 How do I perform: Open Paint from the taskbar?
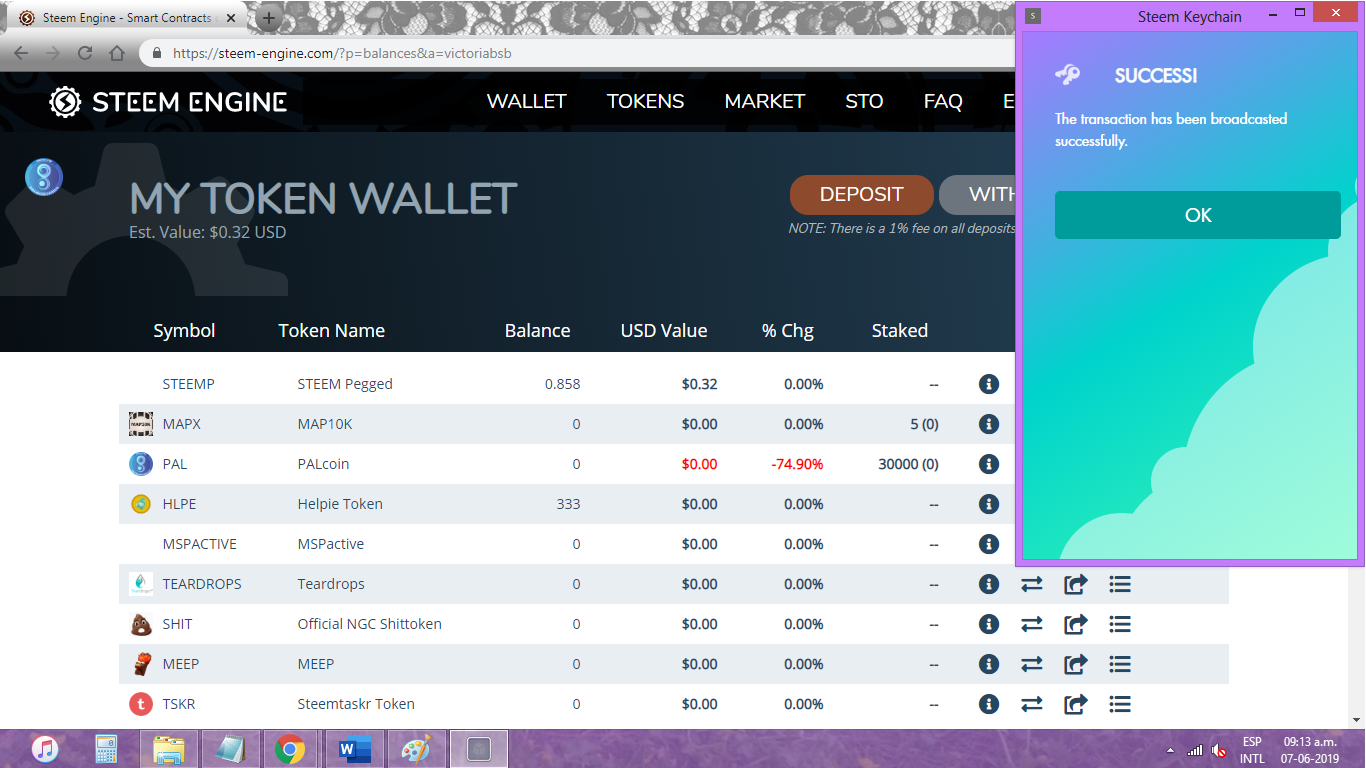416,749
